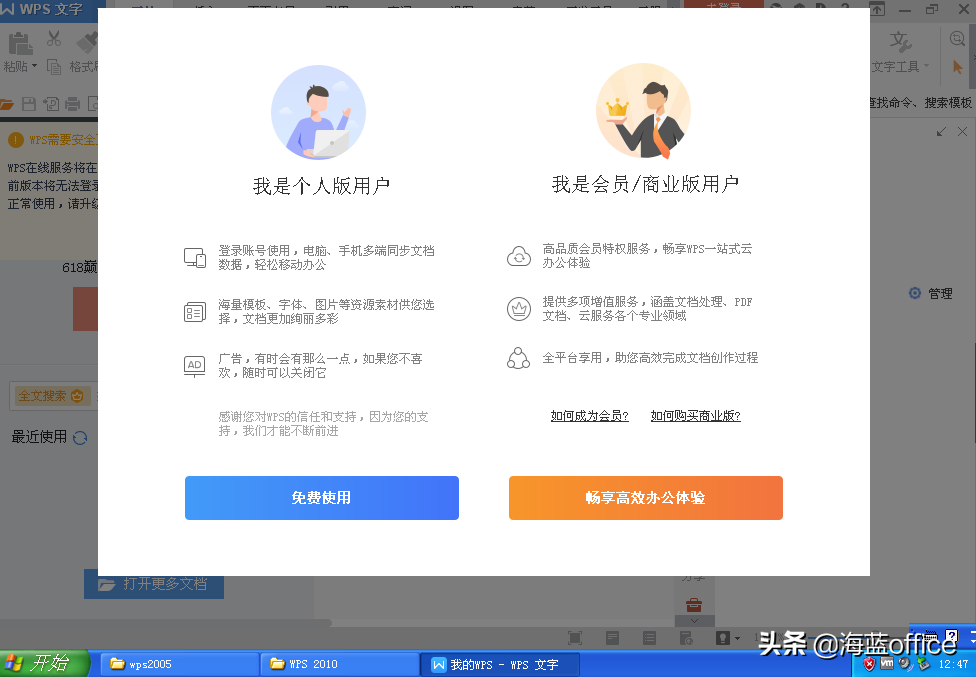Click the 免费使用 free use button
This screenshot has width=976, height=677.
[x=322, y=498]
